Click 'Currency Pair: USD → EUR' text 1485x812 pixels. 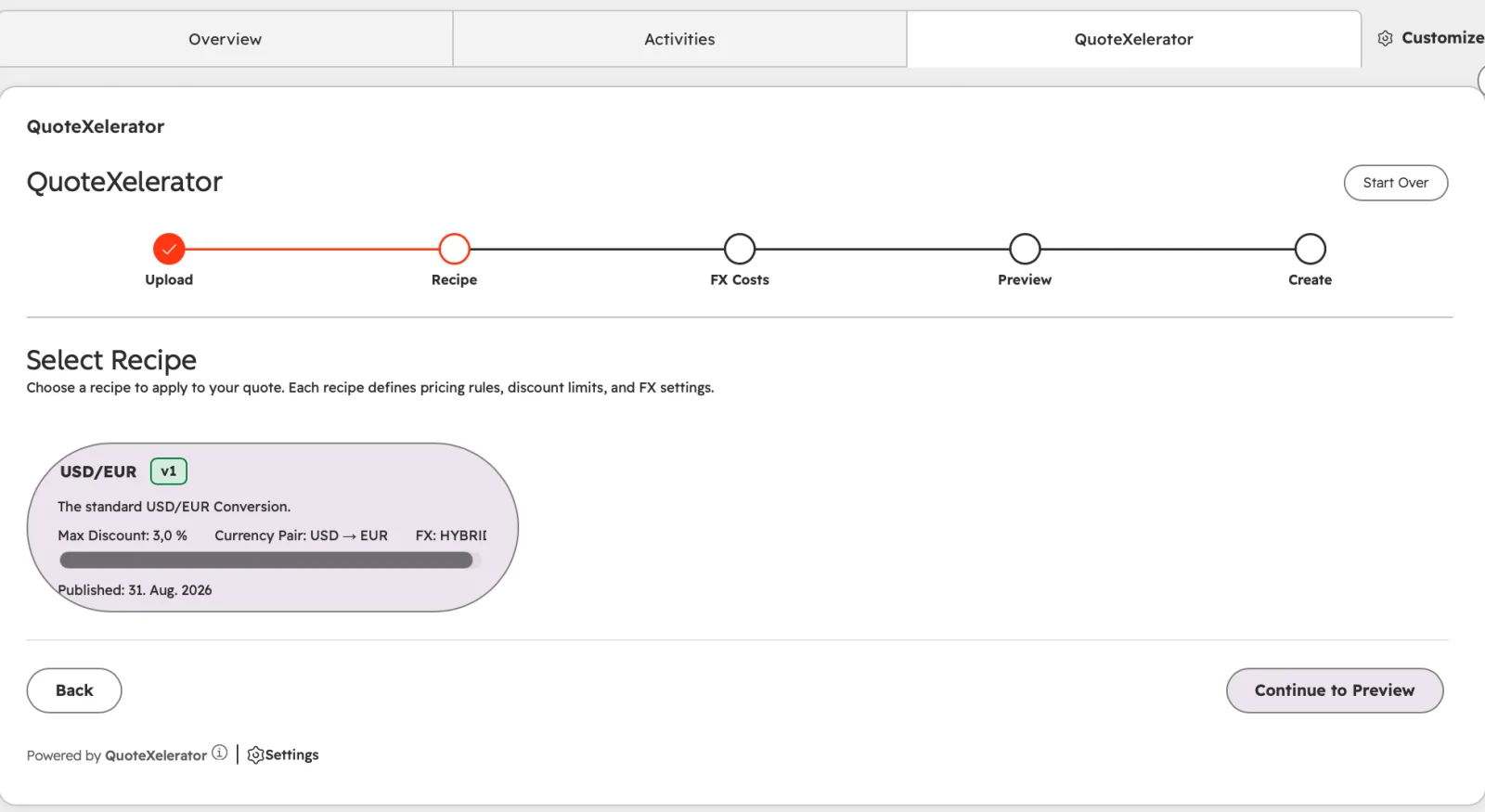point(302,535)
